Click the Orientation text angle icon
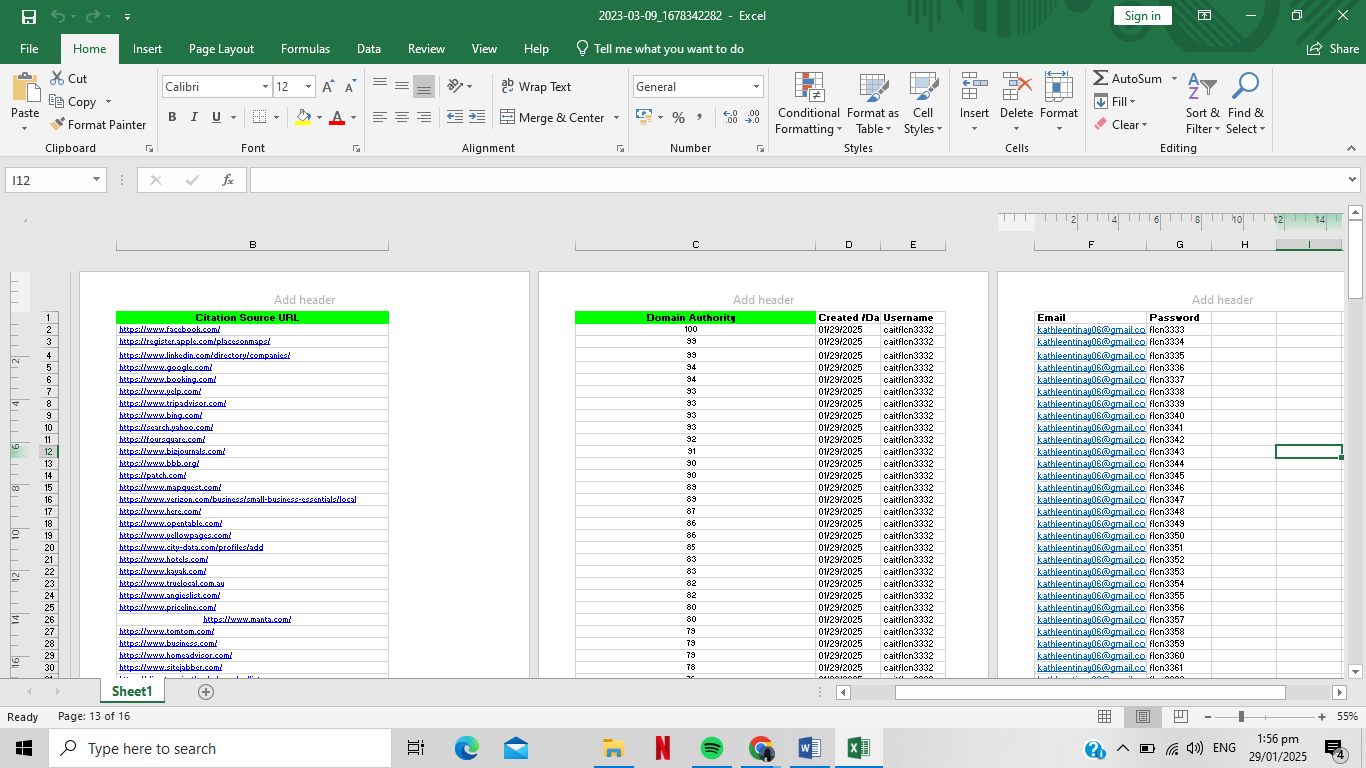 455,87
